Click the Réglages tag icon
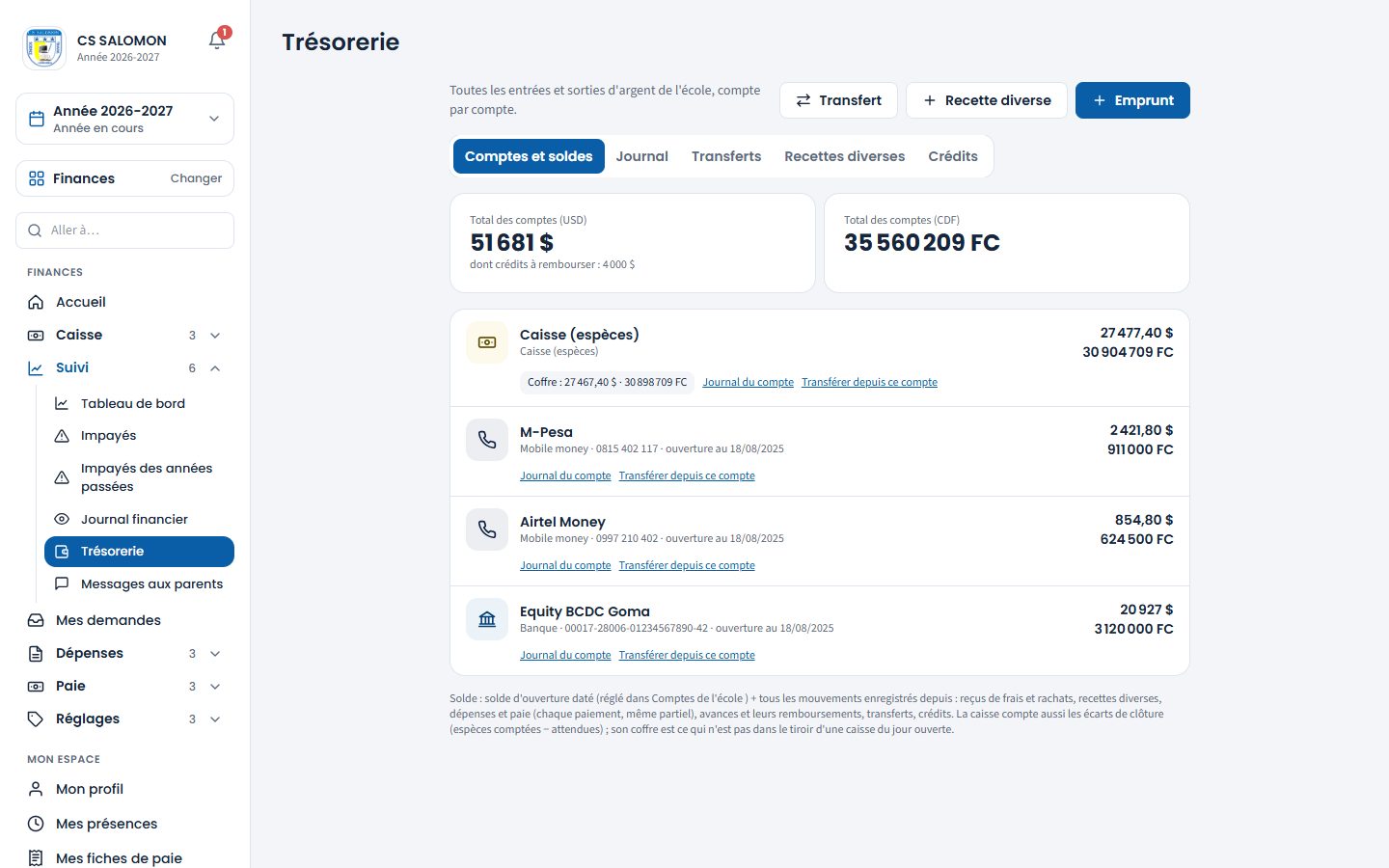The width and height of the screenshot is (1389, 868). pyautogui.click(x=36, y=719)
